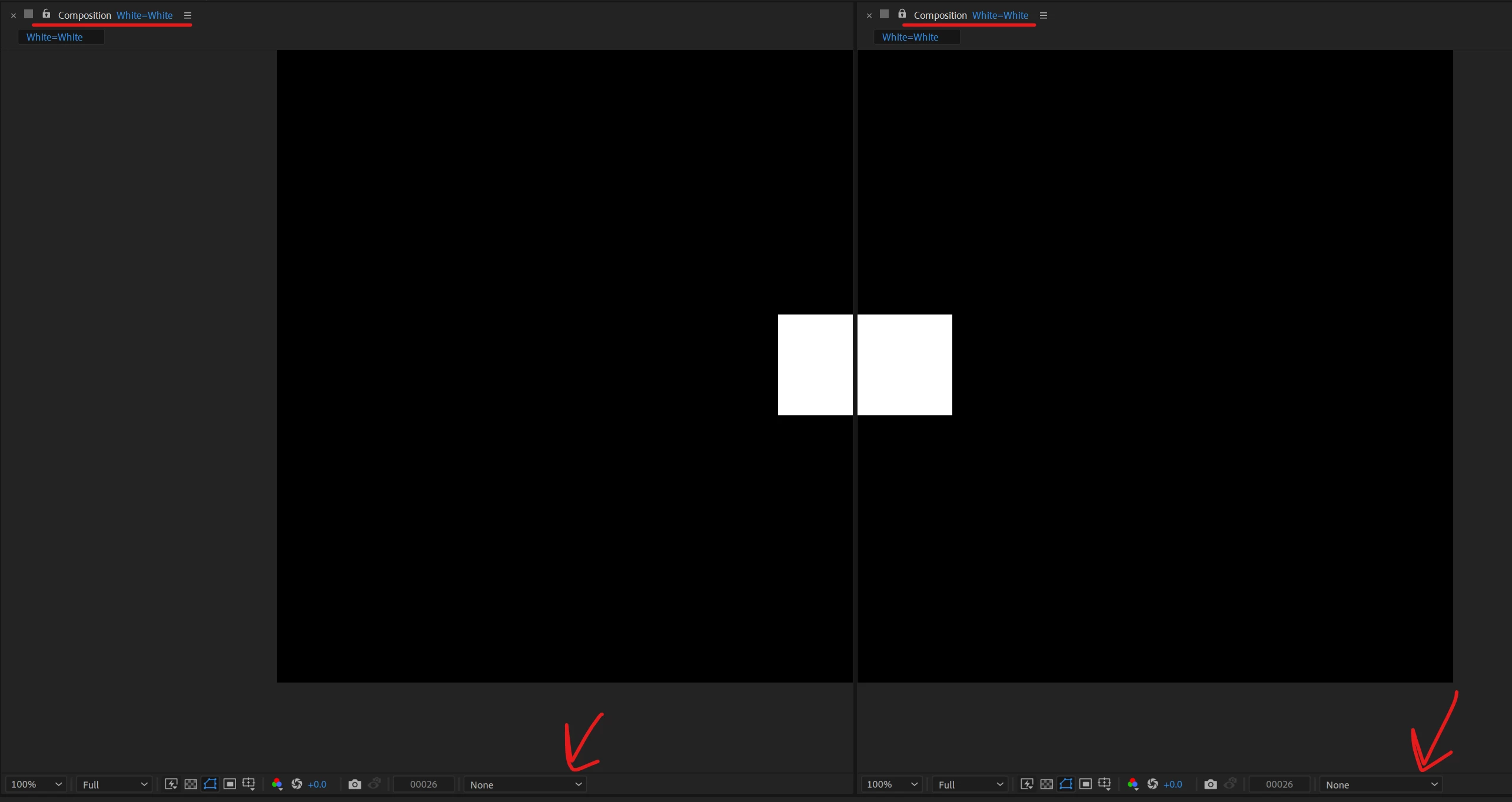Toggle viewer lock on right Composition panel
Image resolution: width=1512 pixels, height=802 pixels.
902,14
